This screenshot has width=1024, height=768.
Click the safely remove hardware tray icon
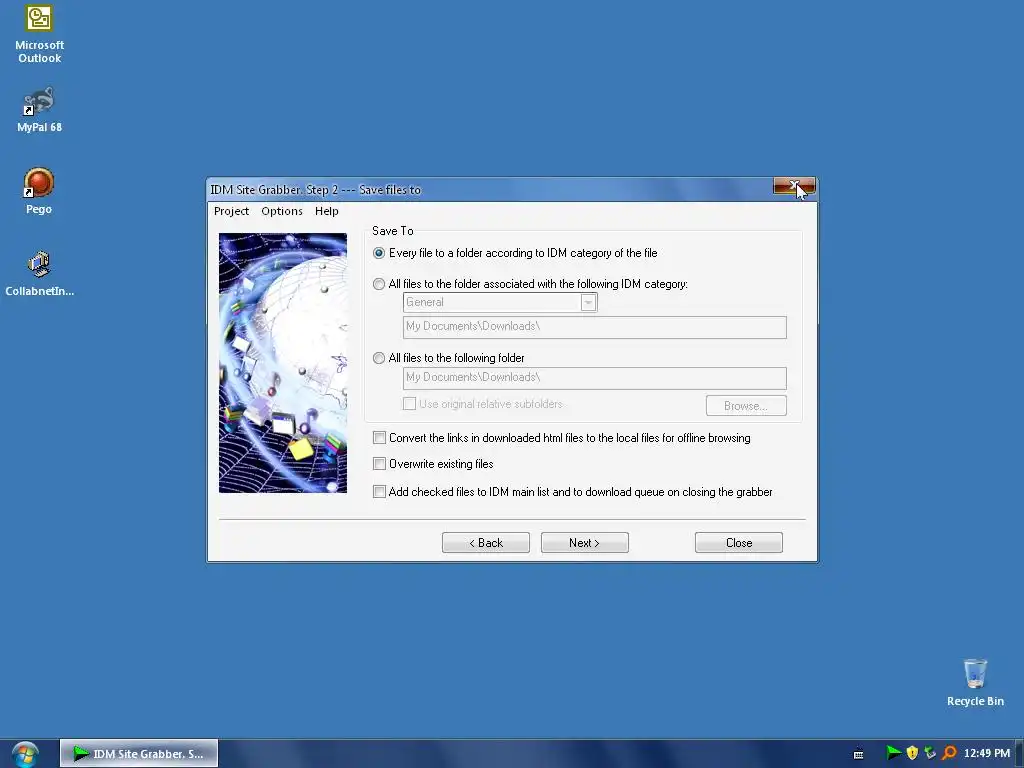[x=930, y=753]
